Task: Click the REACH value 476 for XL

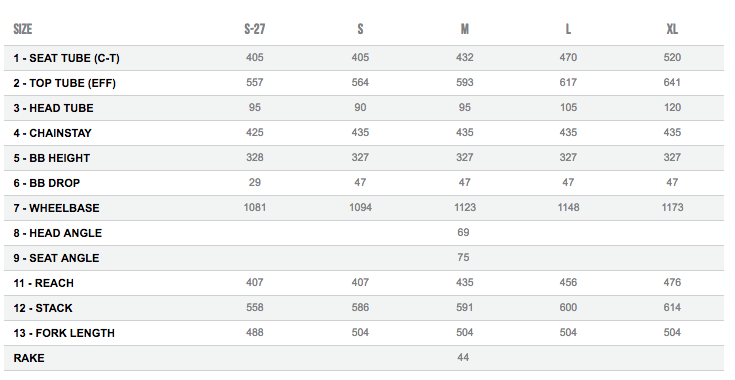Action: coord(672,282)
